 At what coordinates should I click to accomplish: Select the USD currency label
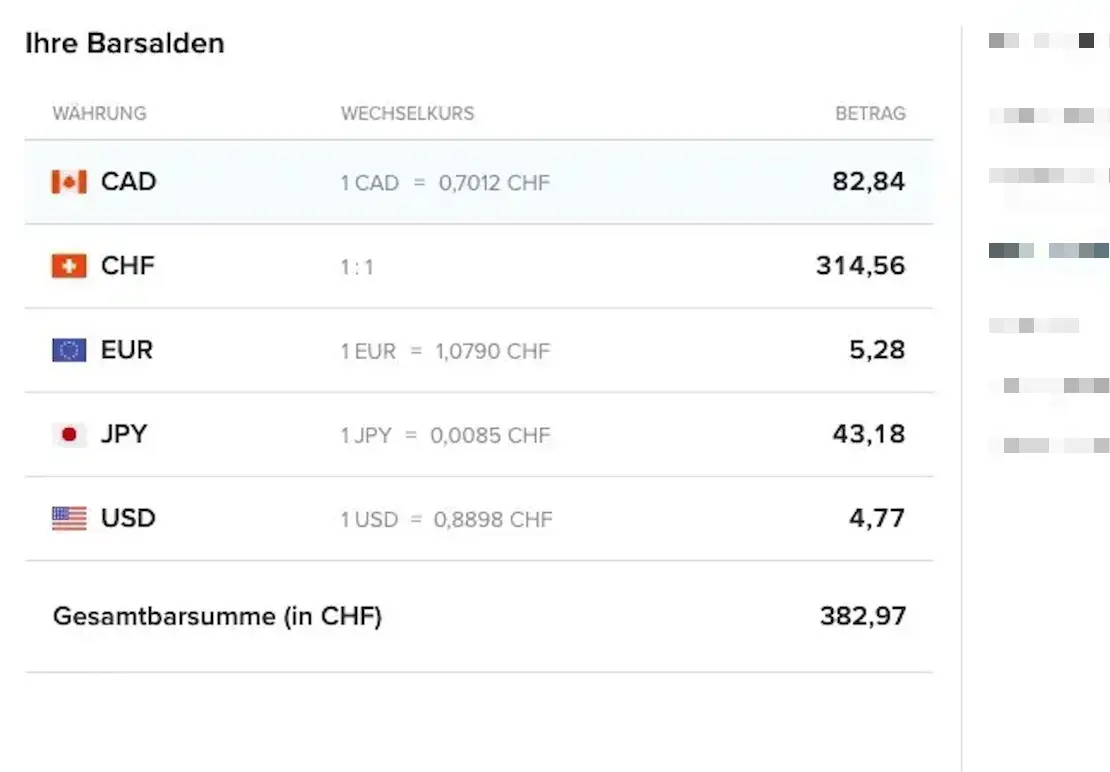(128, 518)
